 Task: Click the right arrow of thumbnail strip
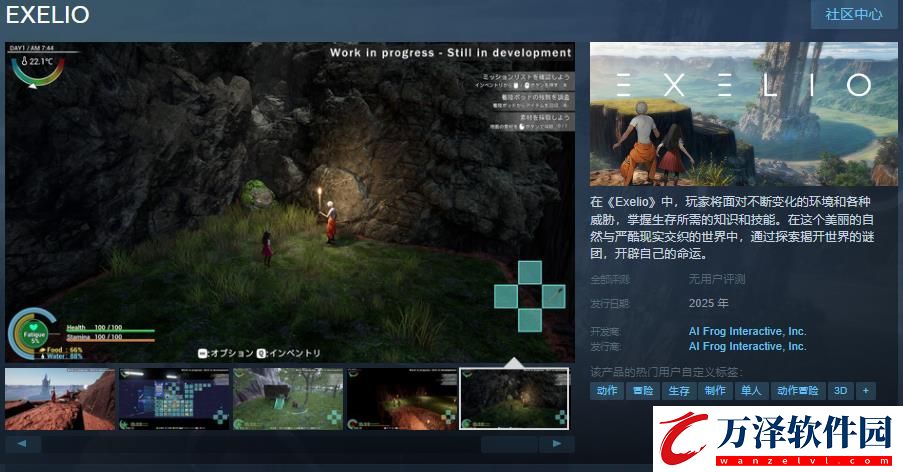(557, 444)
